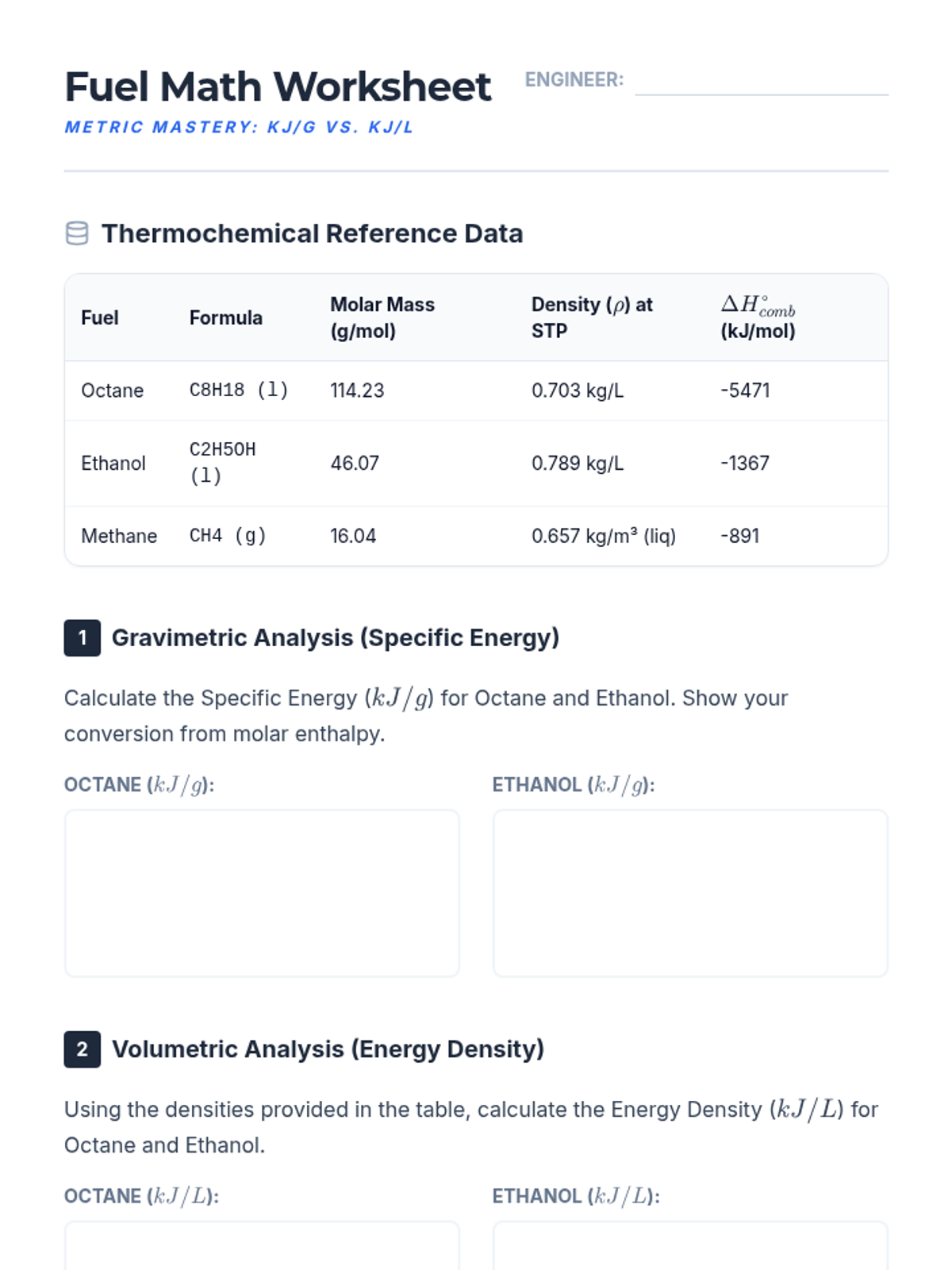This screenshot has height=1270, width=952.
Task: Click the Fuel Math Worksheet title
Action: click(x=278, y=87)
